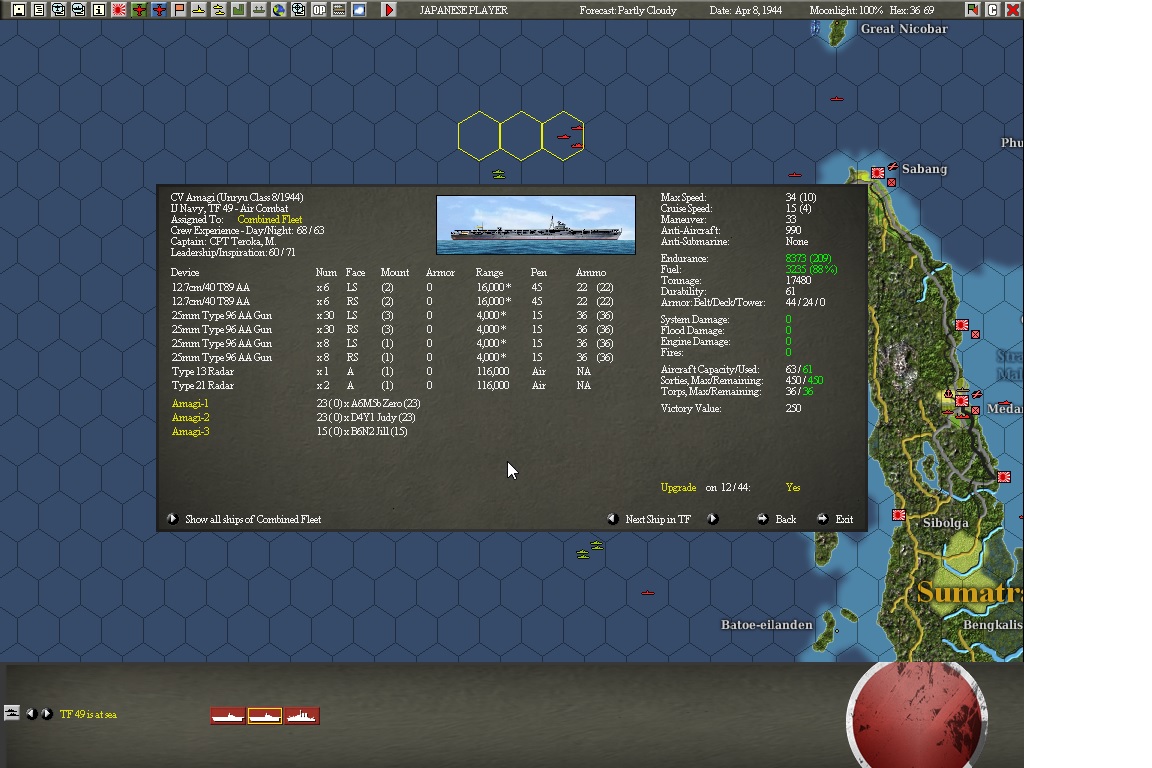Open the Amagi-1 air group
Screen dimensions: 1152x768
(190, 403)
